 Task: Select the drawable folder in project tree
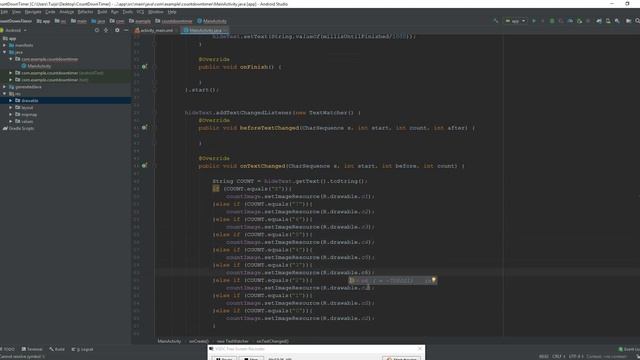click(x=30, y=100)
